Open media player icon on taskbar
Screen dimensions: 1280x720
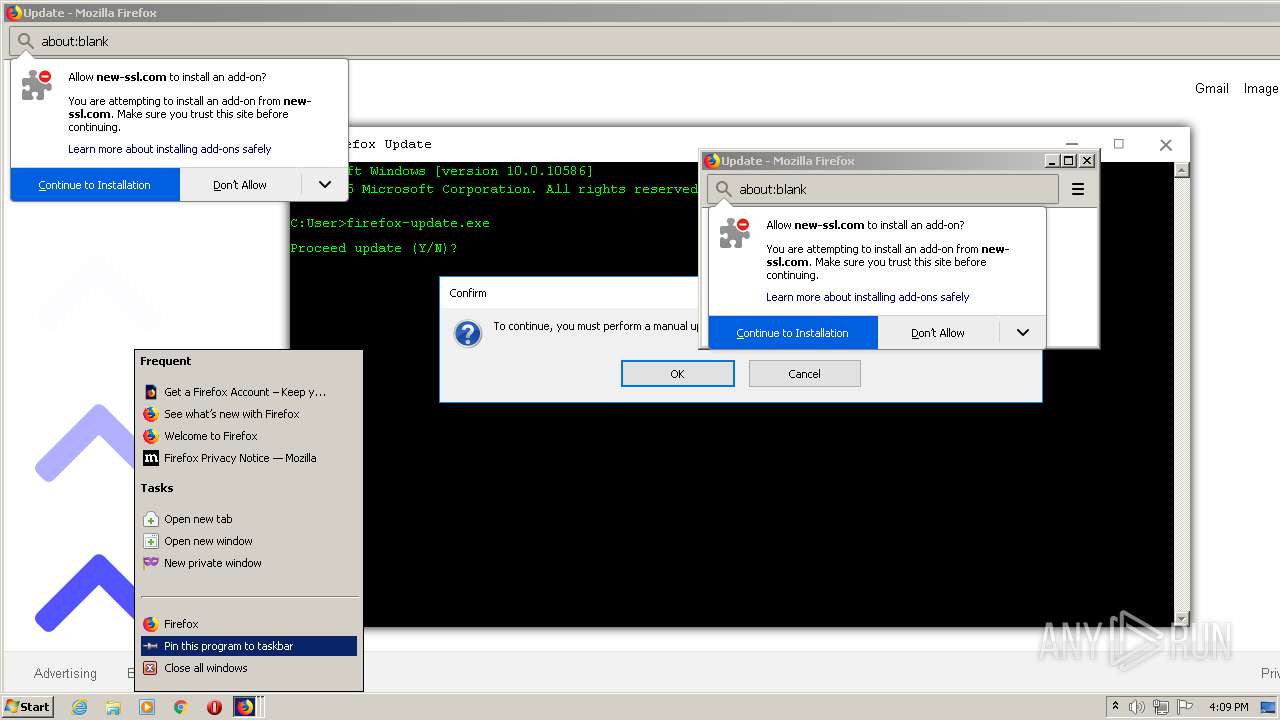(x=147, y=707)
